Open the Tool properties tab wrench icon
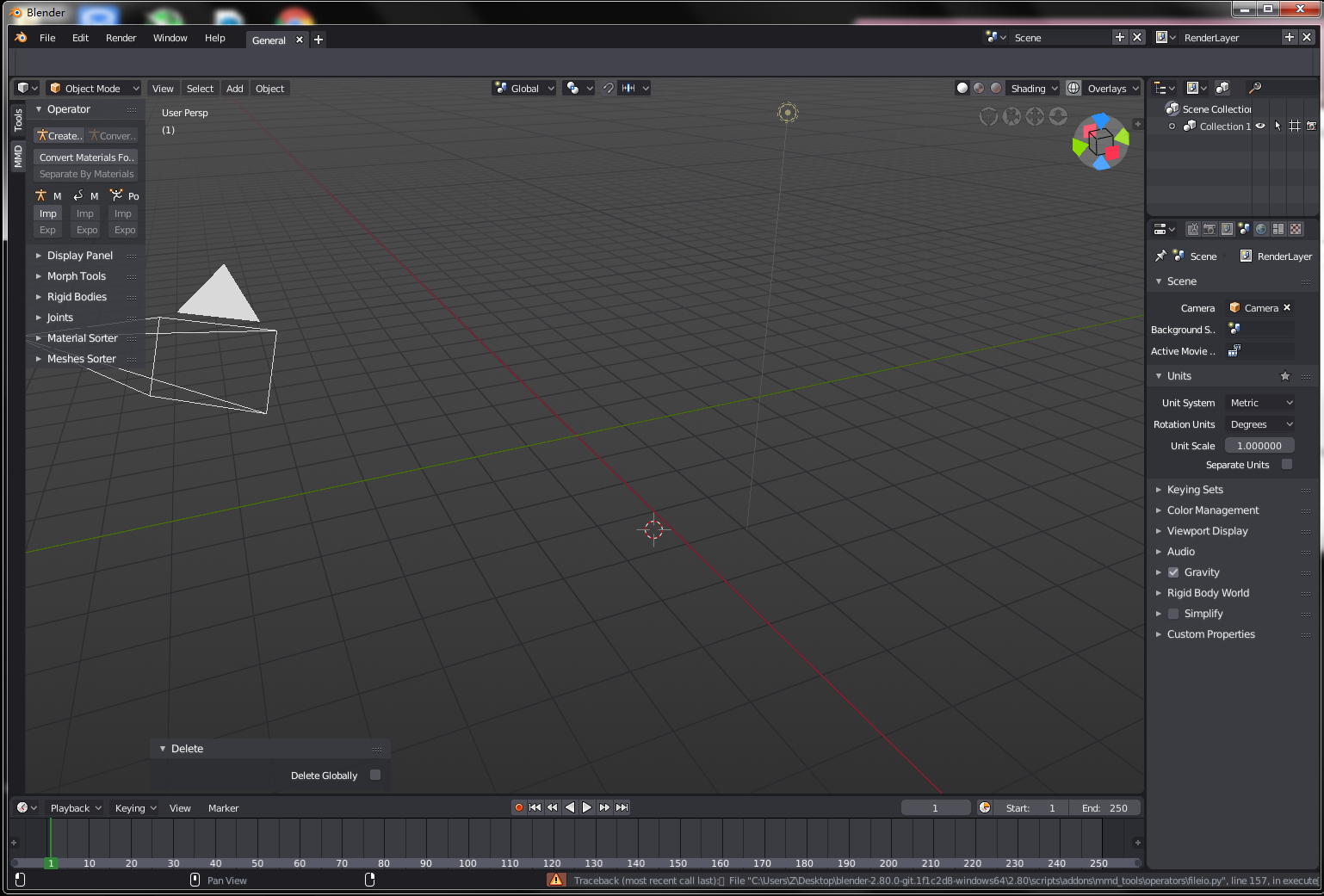Screen dimensions: 1324x896 point(1192,229)
